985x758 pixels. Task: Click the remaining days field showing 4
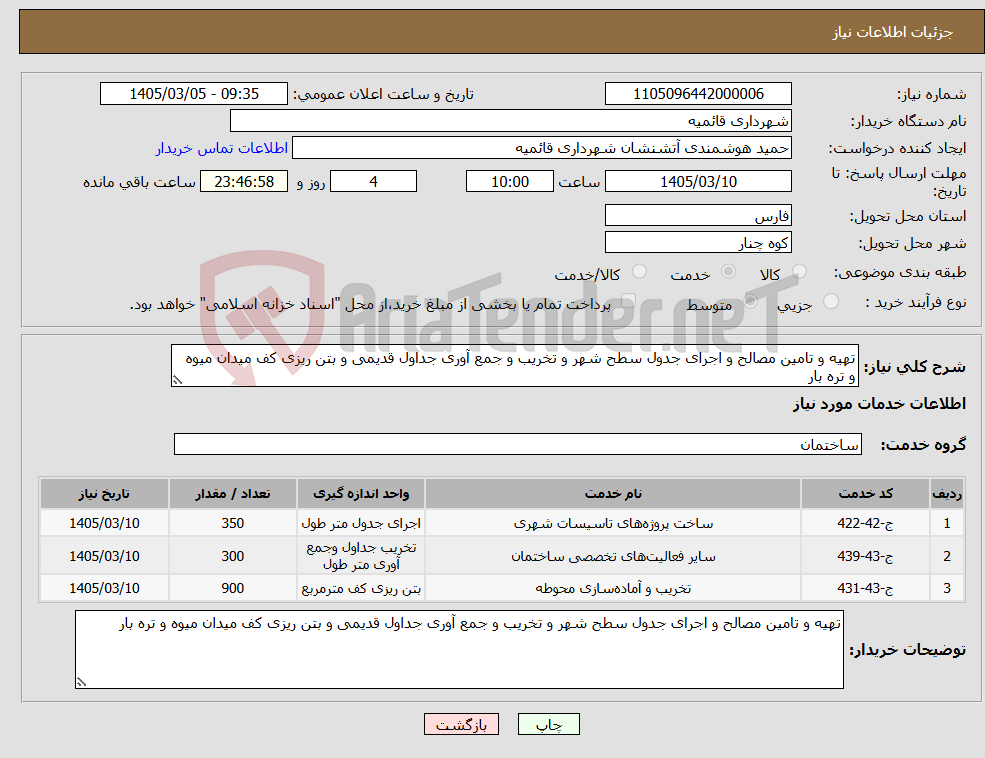coord(373,182)
